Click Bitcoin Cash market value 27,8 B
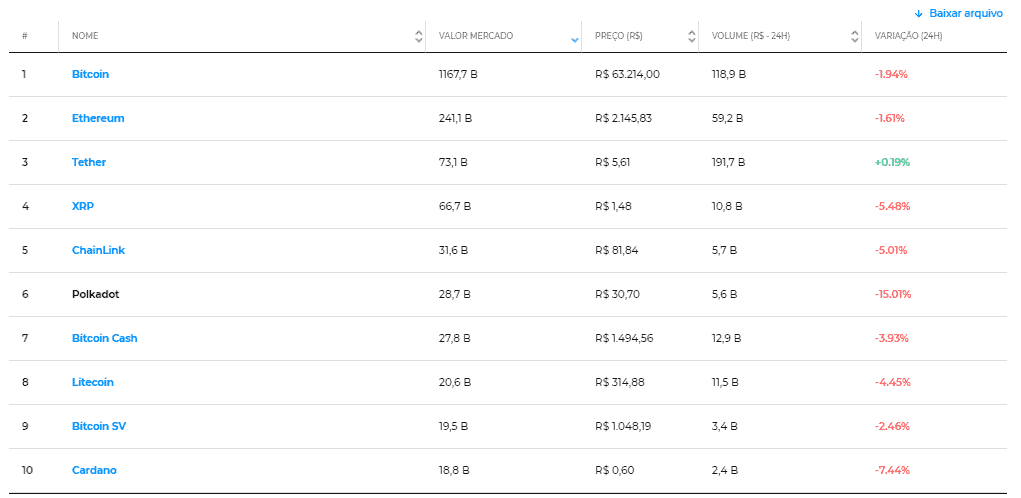The width and height of the screenshot is (1021, 498). tap(455, 339)
